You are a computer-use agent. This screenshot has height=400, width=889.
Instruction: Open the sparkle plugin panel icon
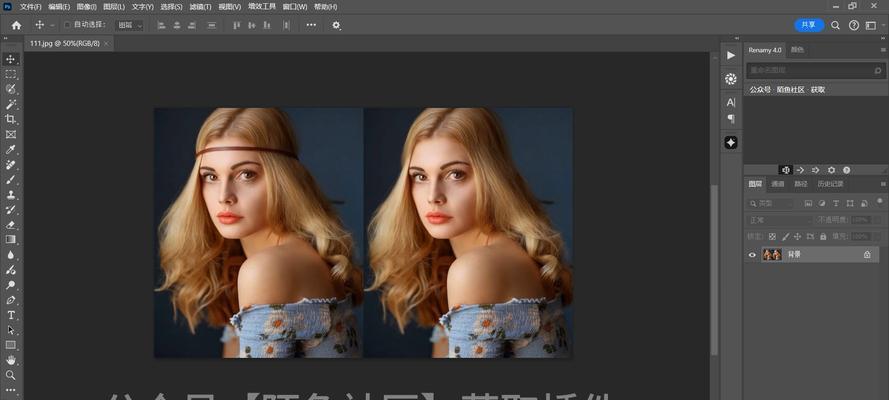tap(731, 143)
